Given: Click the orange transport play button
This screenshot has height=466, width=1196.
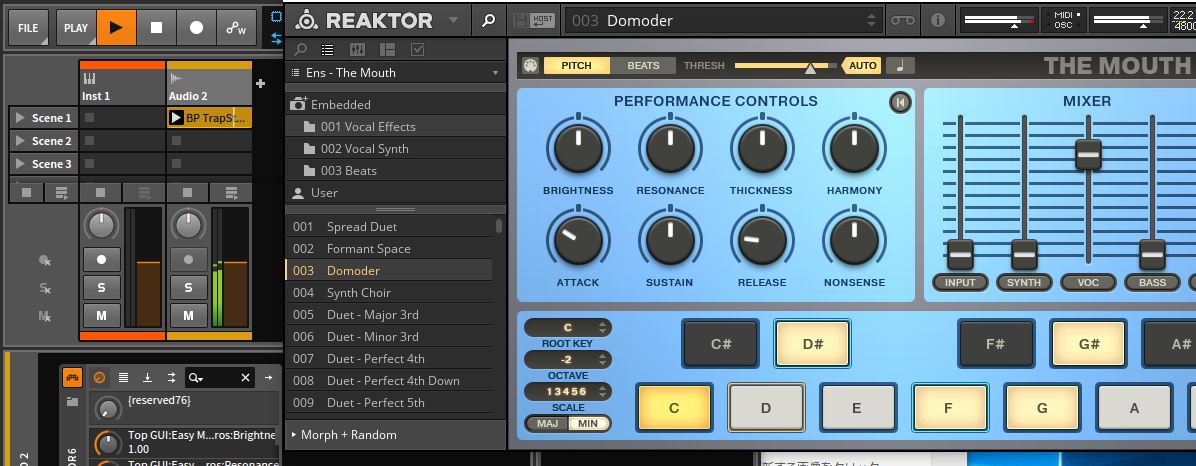Looking at the screenshot, I should [116, 27].
